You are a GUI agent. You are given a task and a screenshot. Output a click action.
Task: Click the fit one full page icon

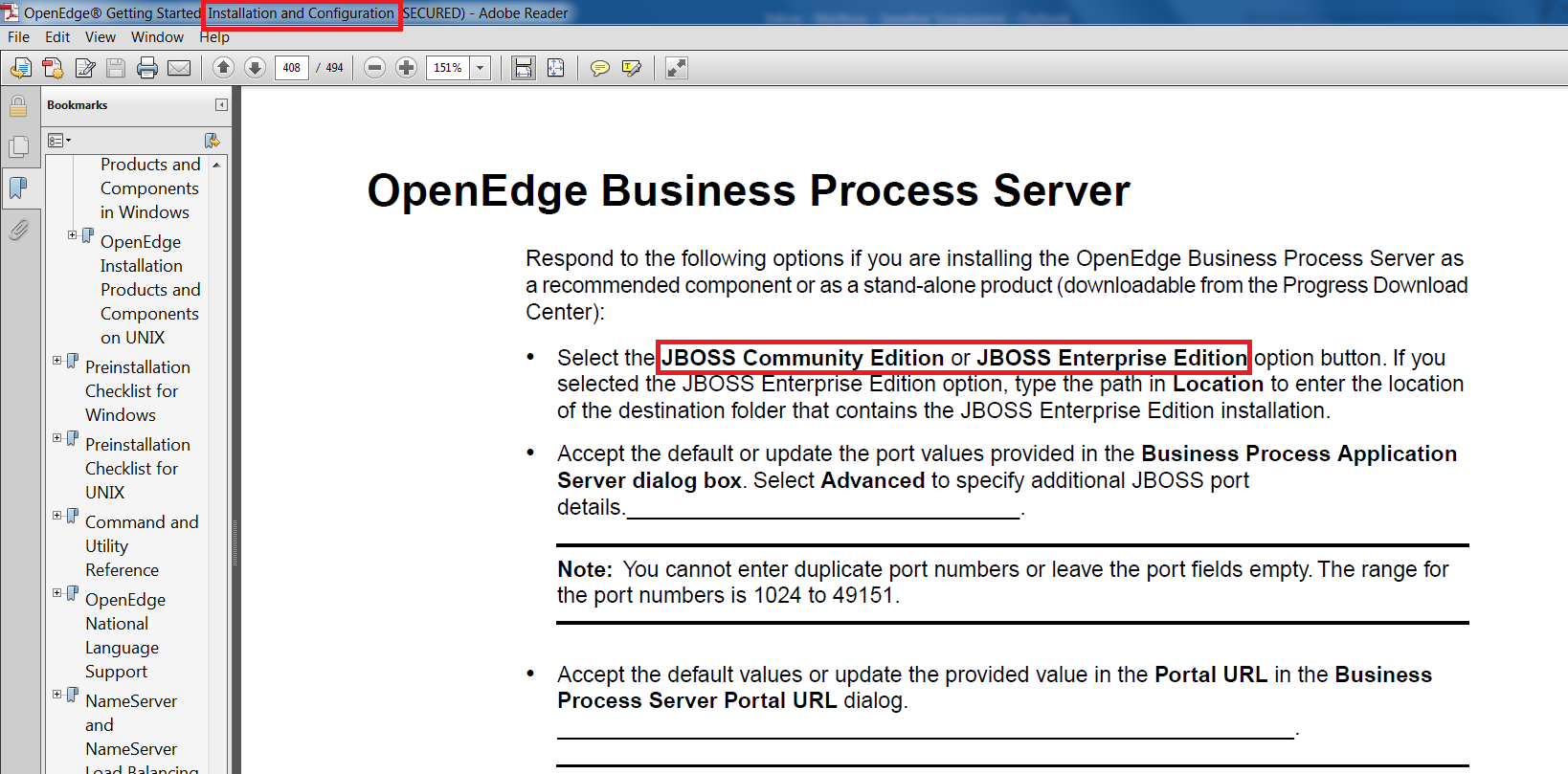point(555,68)
